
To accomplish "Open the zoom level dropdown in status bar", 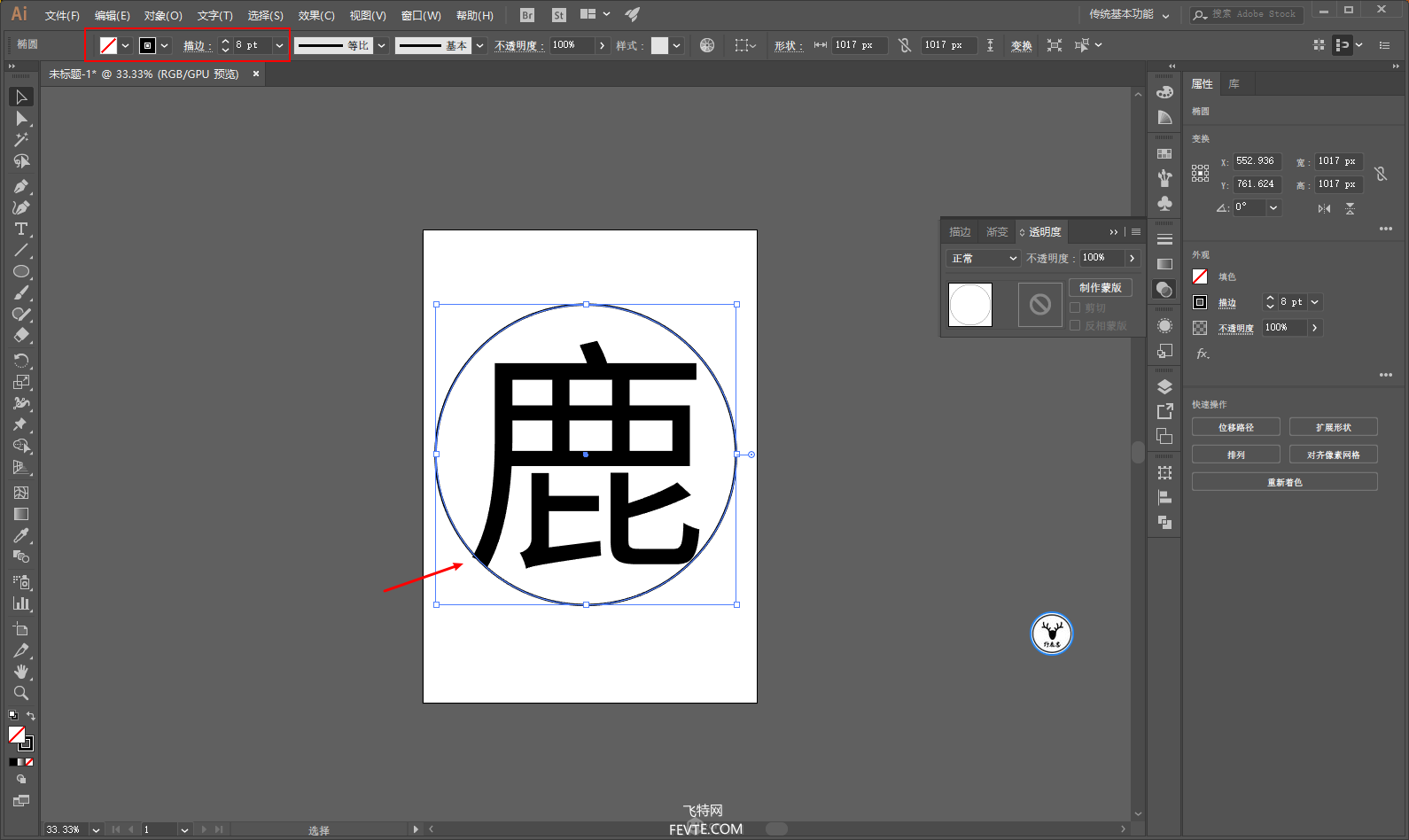I will click(x=96, y=829).
